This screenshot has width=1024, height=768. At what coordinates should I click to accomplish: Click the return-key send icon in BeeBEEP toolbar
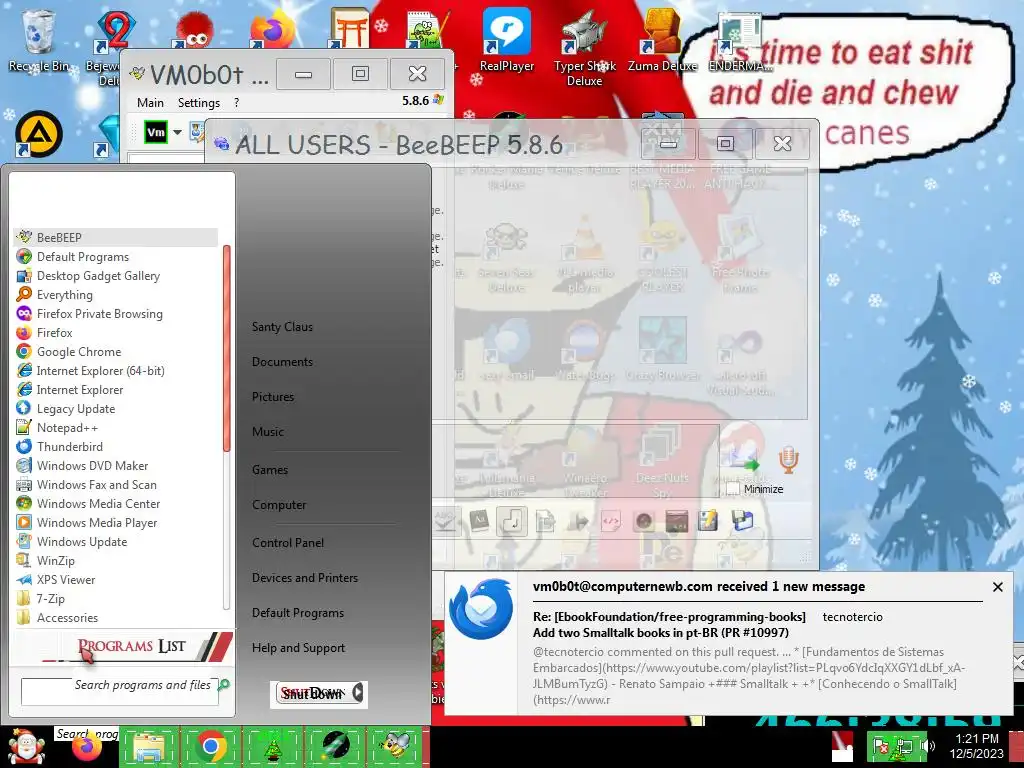point(512,521)
